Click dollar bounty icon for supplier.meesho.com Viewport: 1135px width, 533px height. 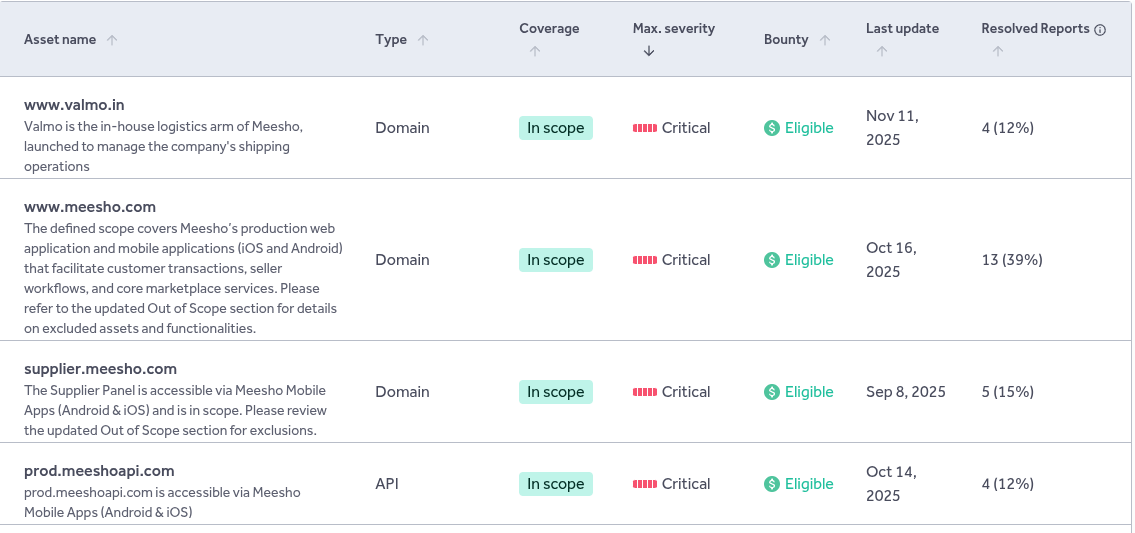[x=772, y=392]
